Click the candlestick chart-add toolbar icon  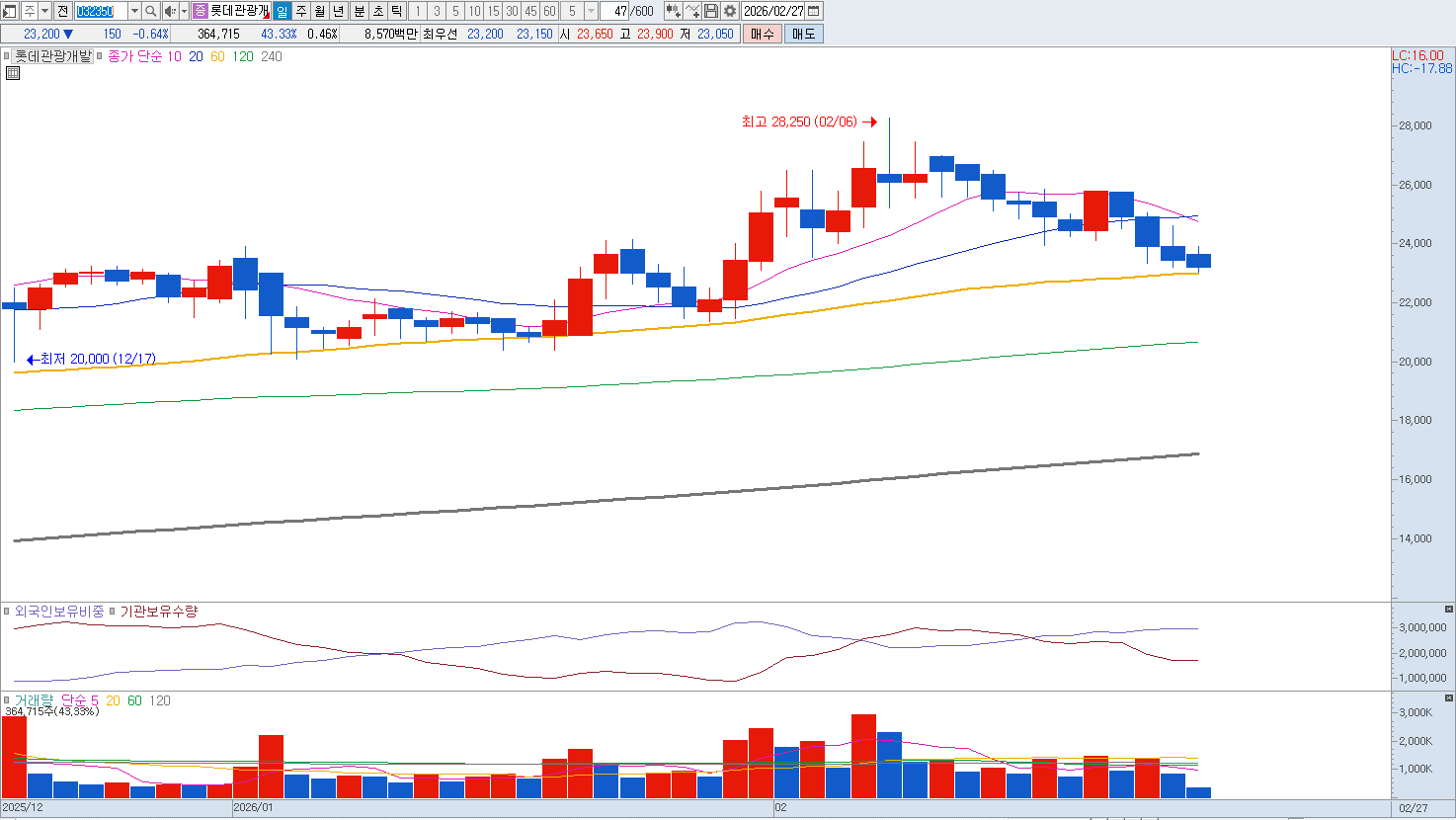(673, 11)
